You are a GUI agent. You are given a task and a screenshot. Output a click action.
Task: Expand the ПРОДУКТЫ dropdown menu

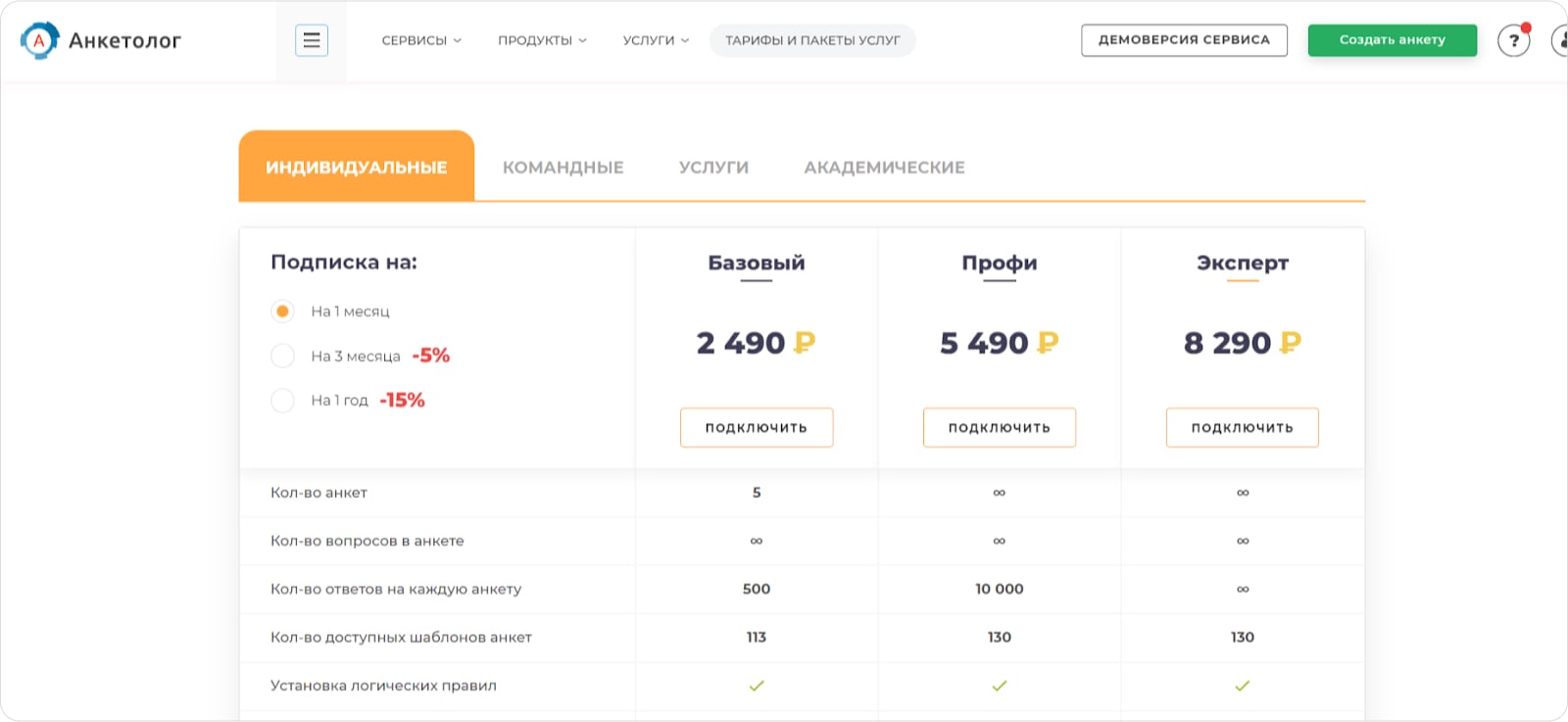543,40
